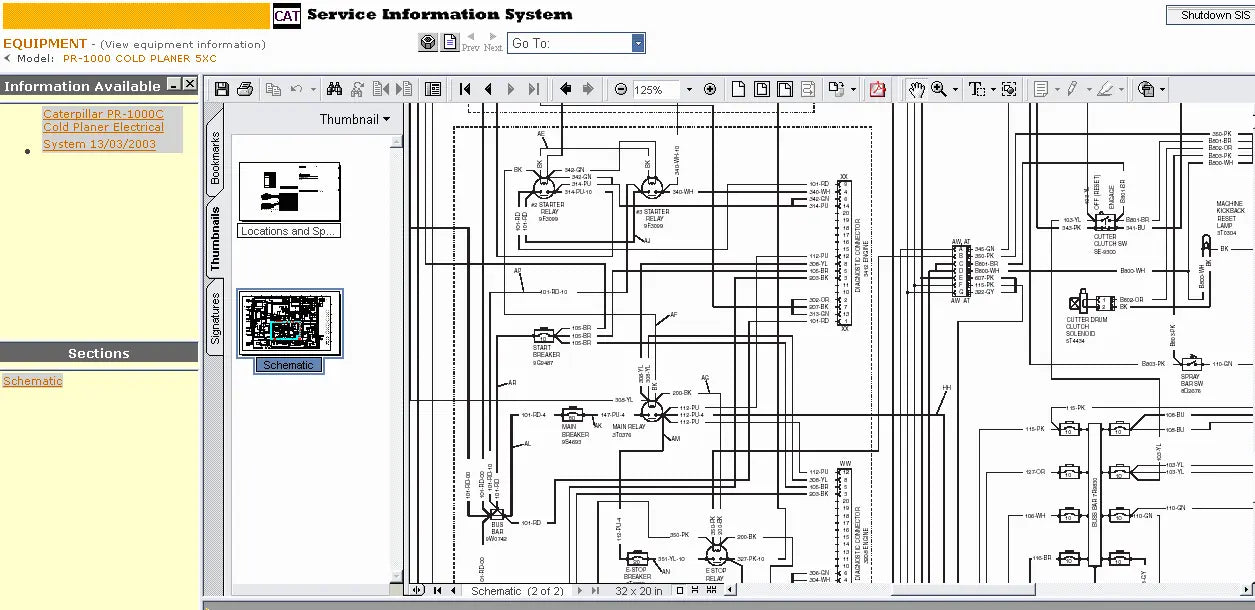The image size is (1255, 610).
Task: Select the Hand tool
Action: (x=915, y=89)
